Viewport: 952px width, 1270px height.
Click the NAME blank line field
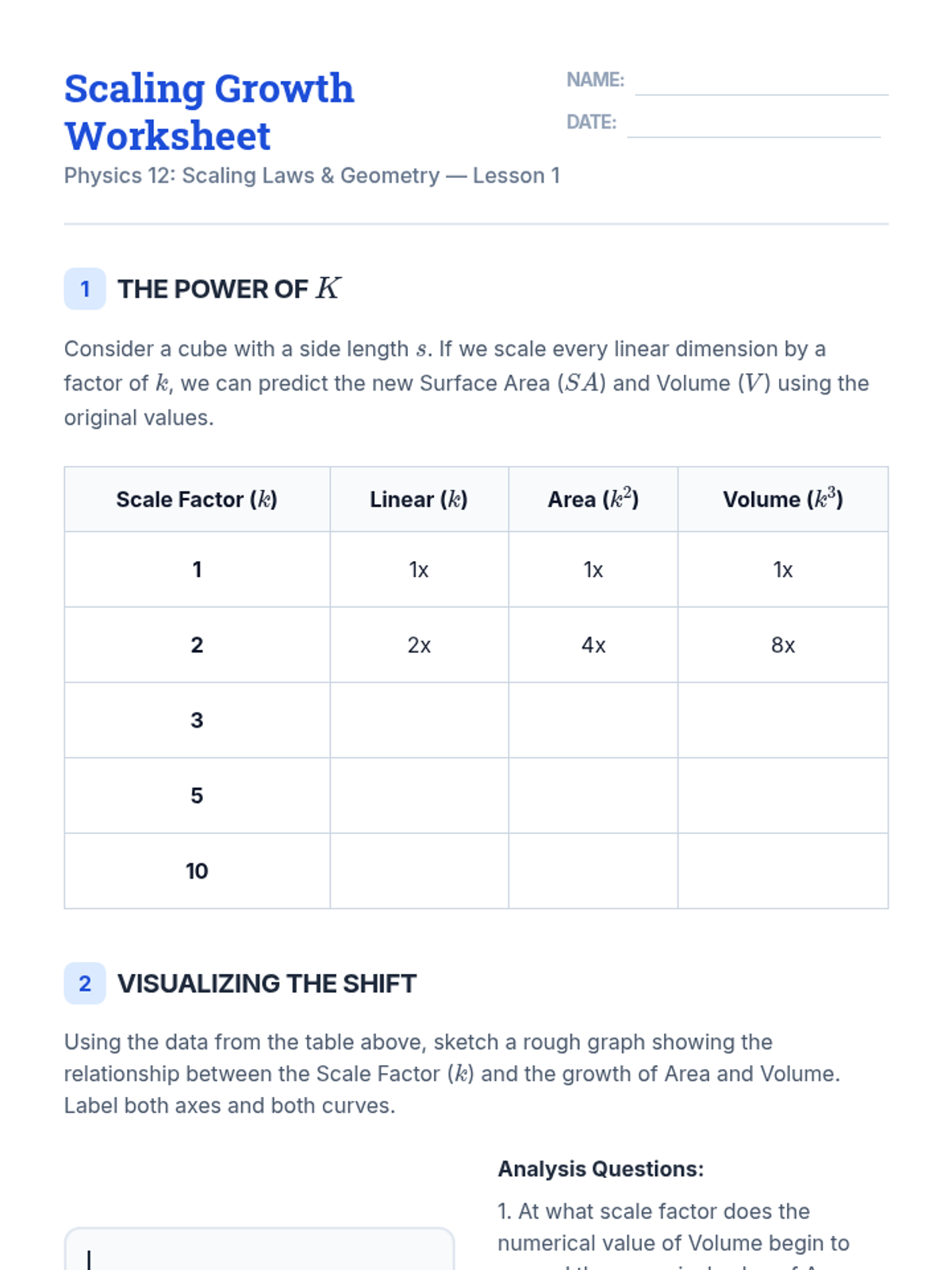[761, 83]
